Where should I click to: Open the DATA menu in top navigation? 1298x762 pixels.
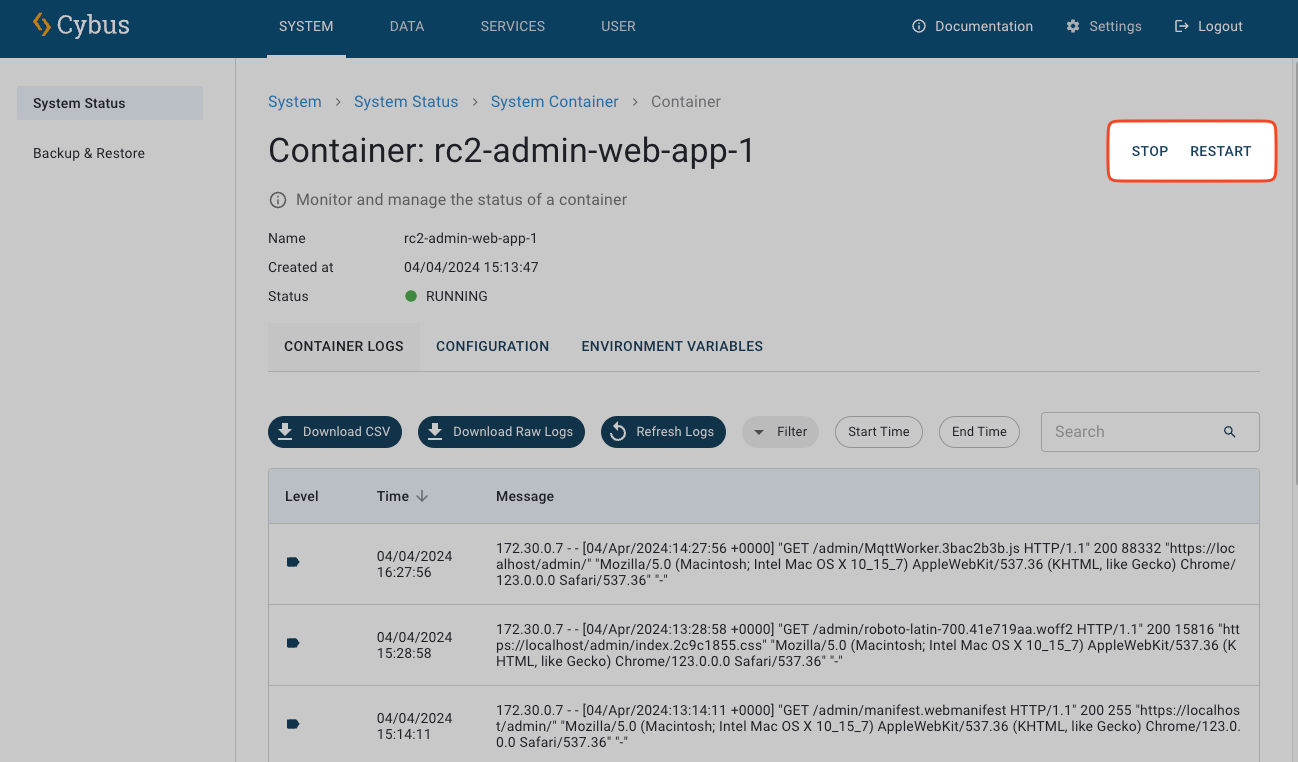[407, 27]
